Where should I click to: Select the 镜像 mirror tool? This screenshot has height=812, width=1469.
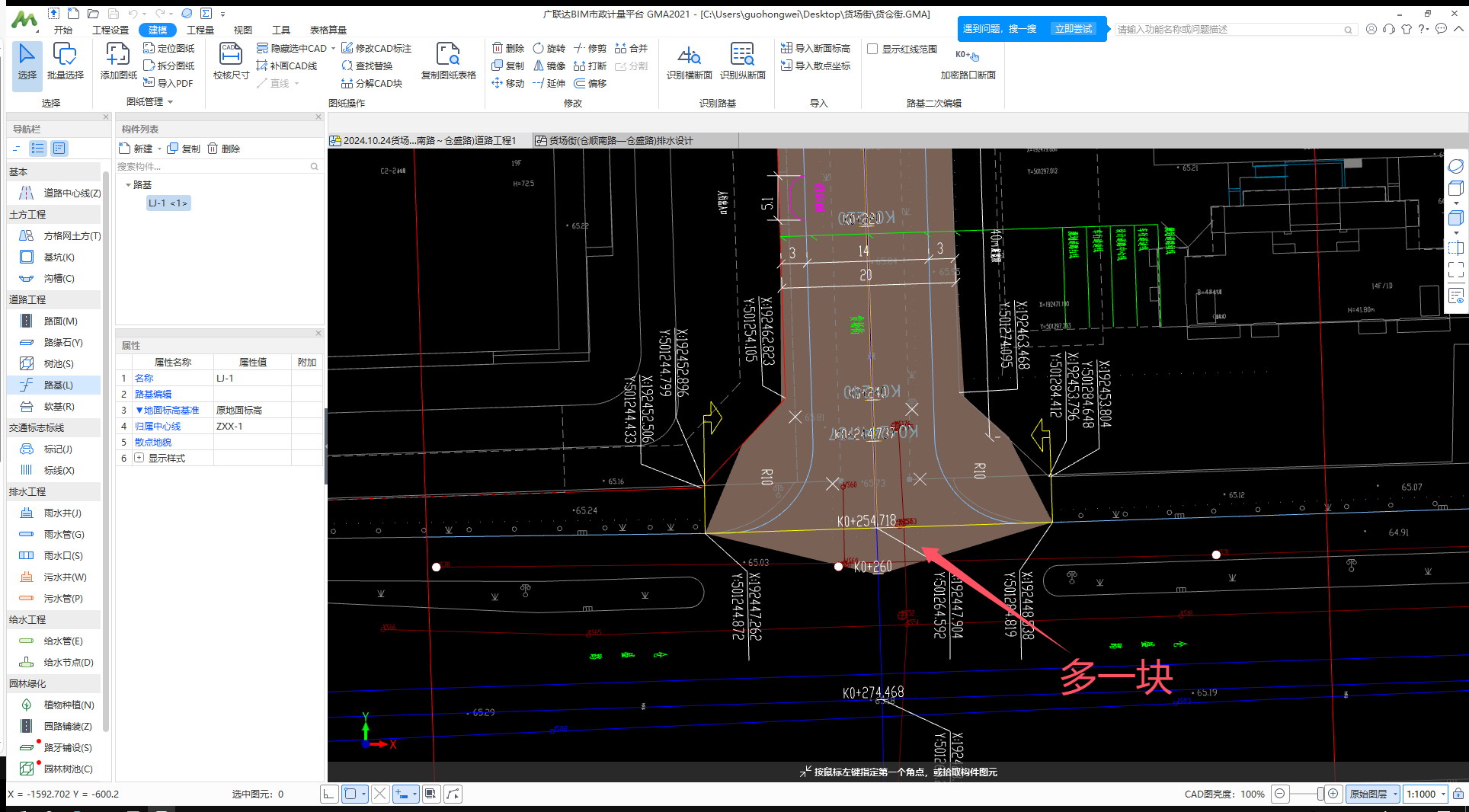[x=549, y=66]
